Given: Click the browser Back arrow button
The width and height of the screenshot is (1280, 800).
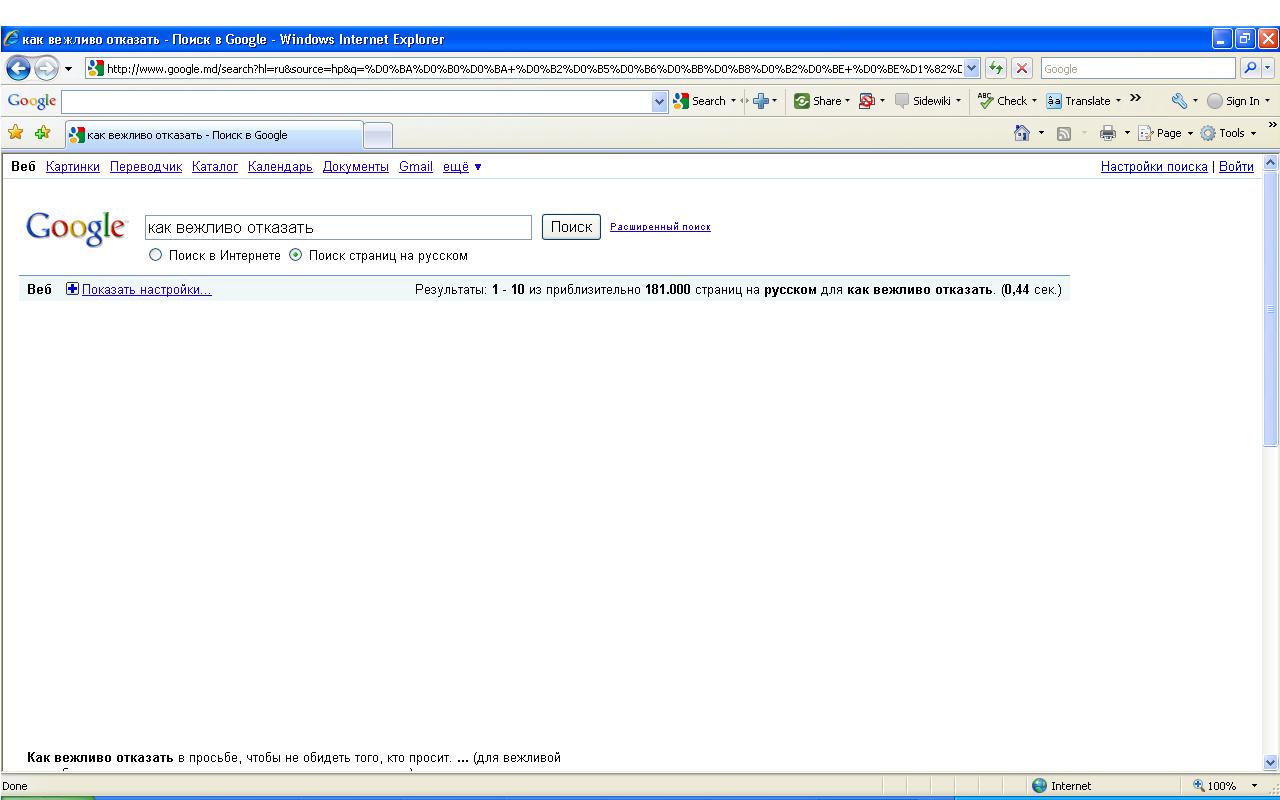Looking at the screenshot, I should pyautogui.click(x=18, y=68).
